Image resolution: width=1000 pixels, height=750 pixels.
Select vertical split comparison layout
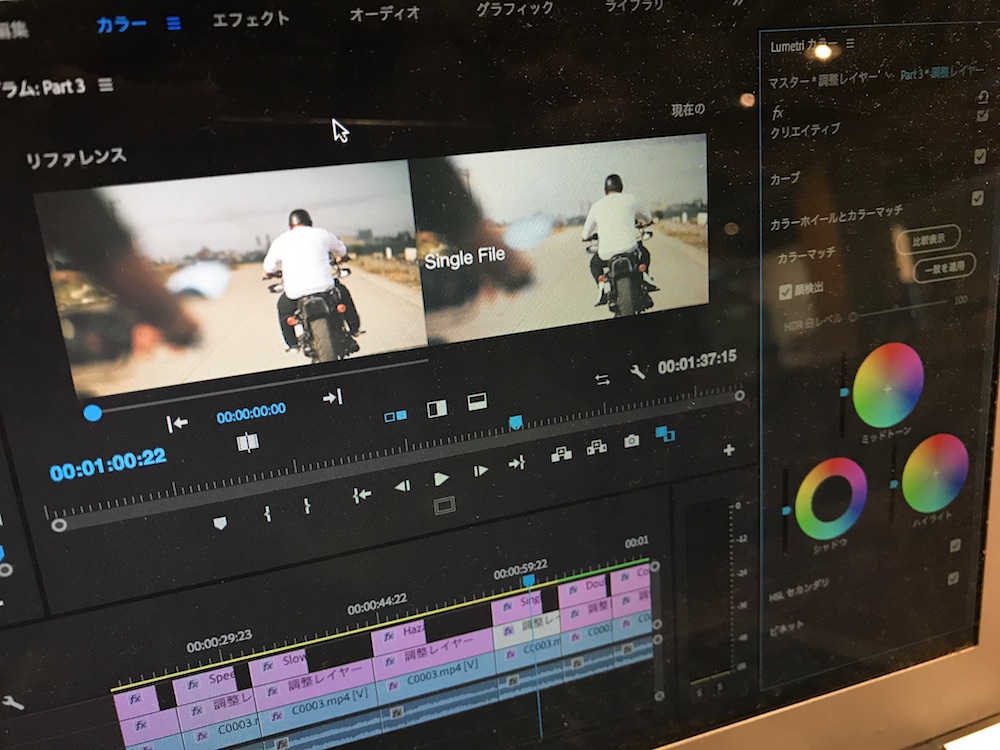437,409
